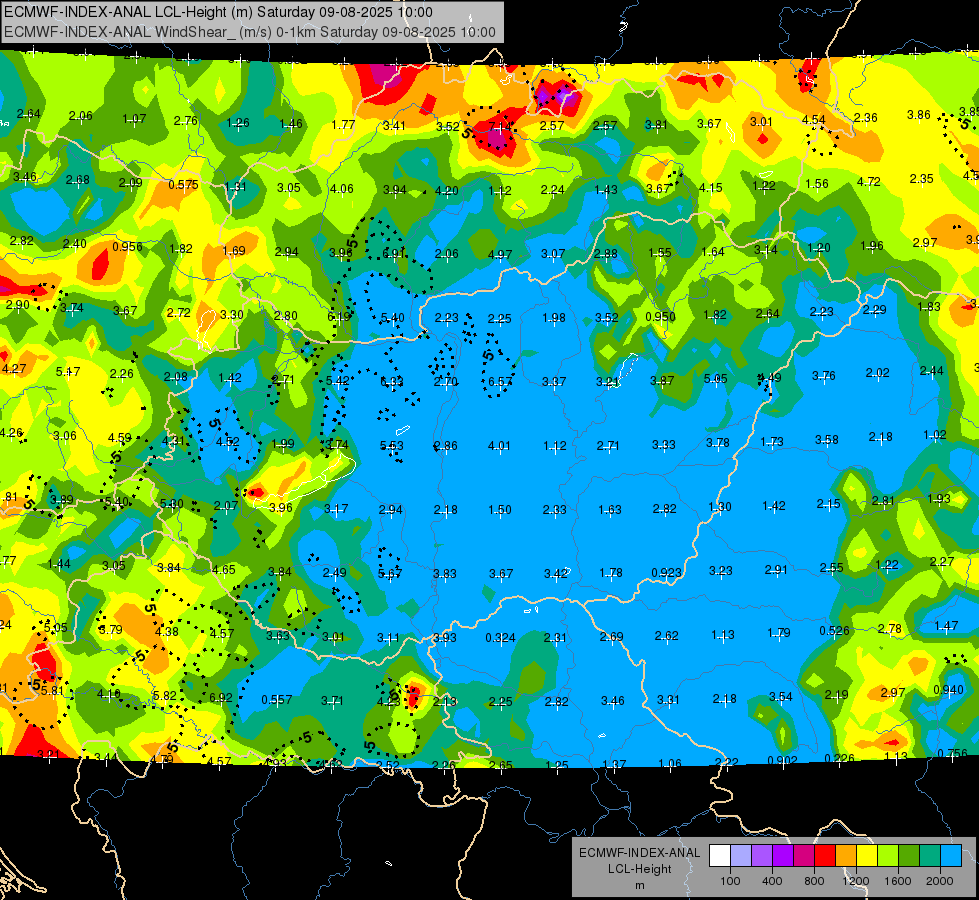This screenshot has width=979, height=900.
Task: Select the yellow legend color swatch
Action: point(867,856)
